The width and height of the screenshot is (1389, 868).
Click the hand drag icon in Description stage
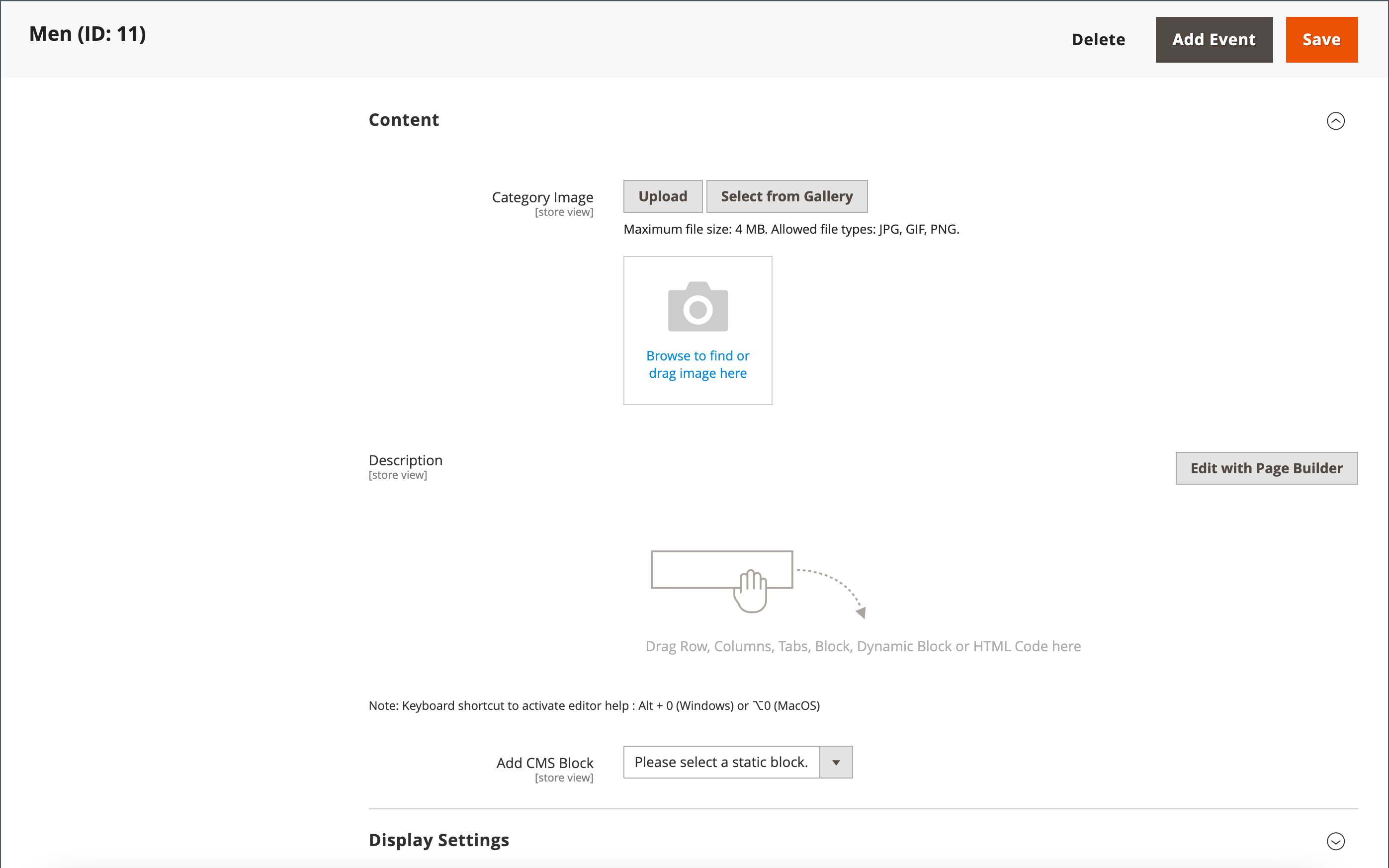click(x=751, y=591)
